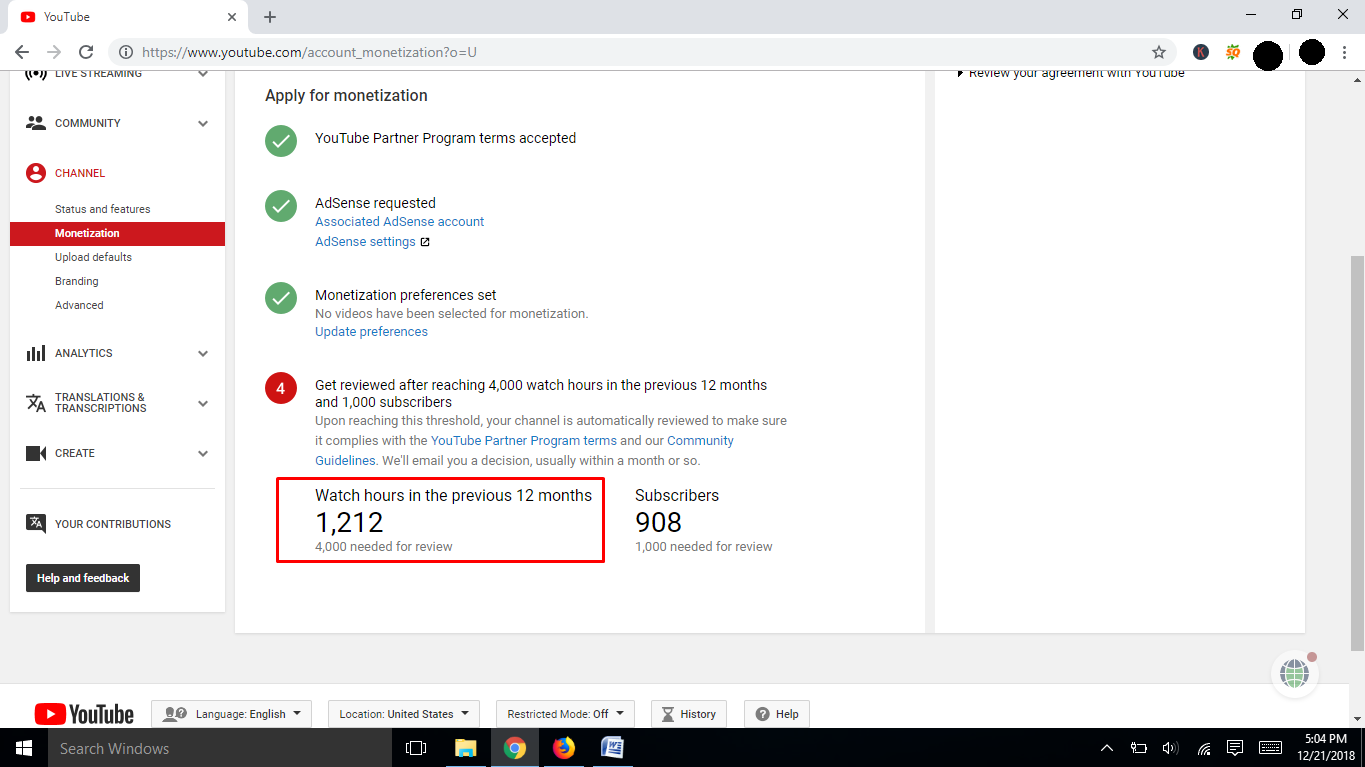Expand the Live Streaming sidebar section
Viewport: 1365px width, 767px height.
(203, 73)
